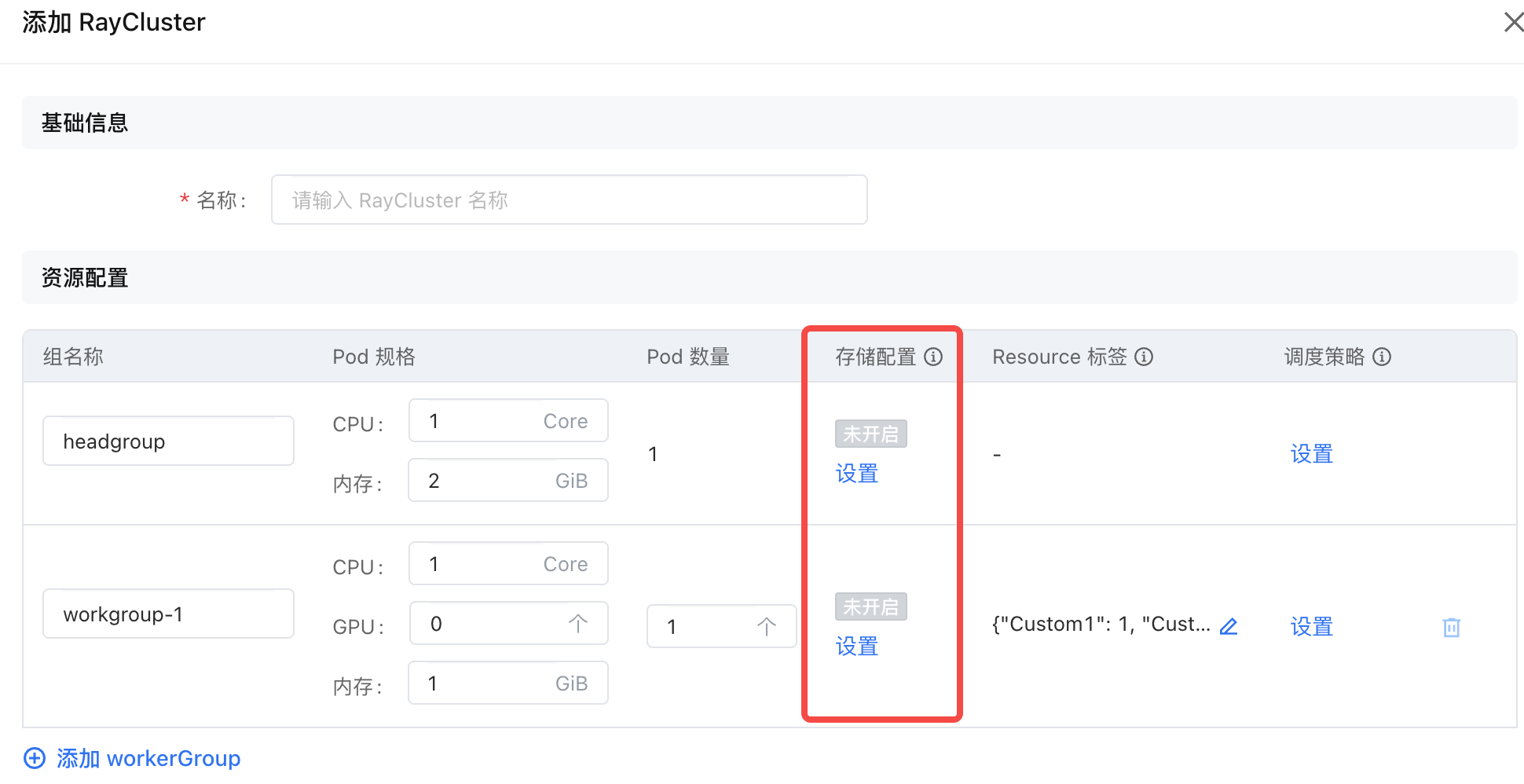Focus headgroup CPU Core input

(508, 420)
